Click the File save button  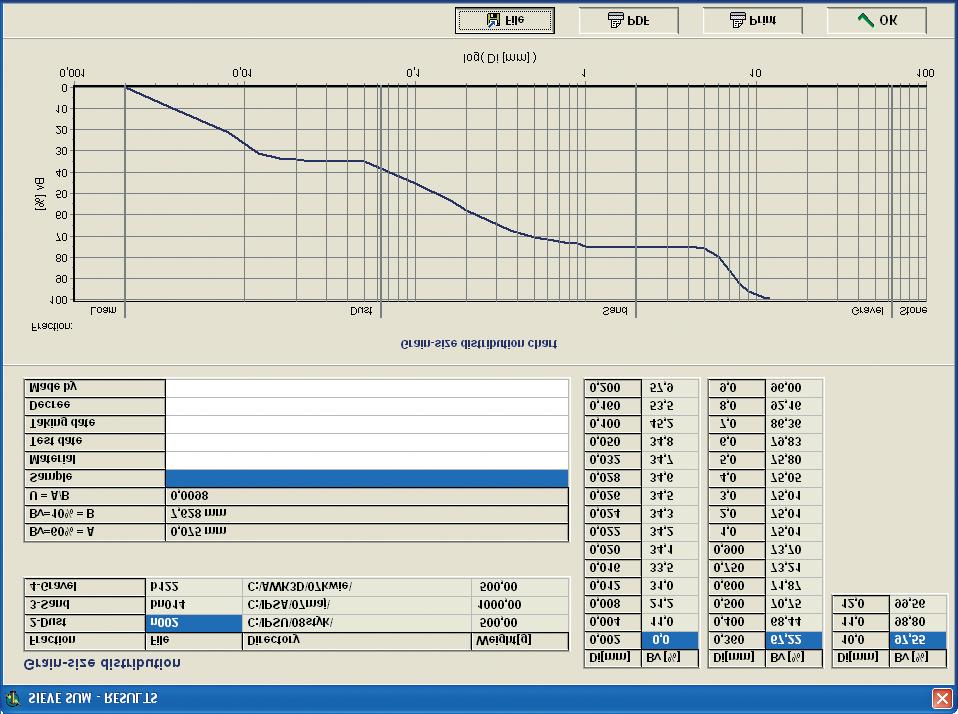point(505,20)
